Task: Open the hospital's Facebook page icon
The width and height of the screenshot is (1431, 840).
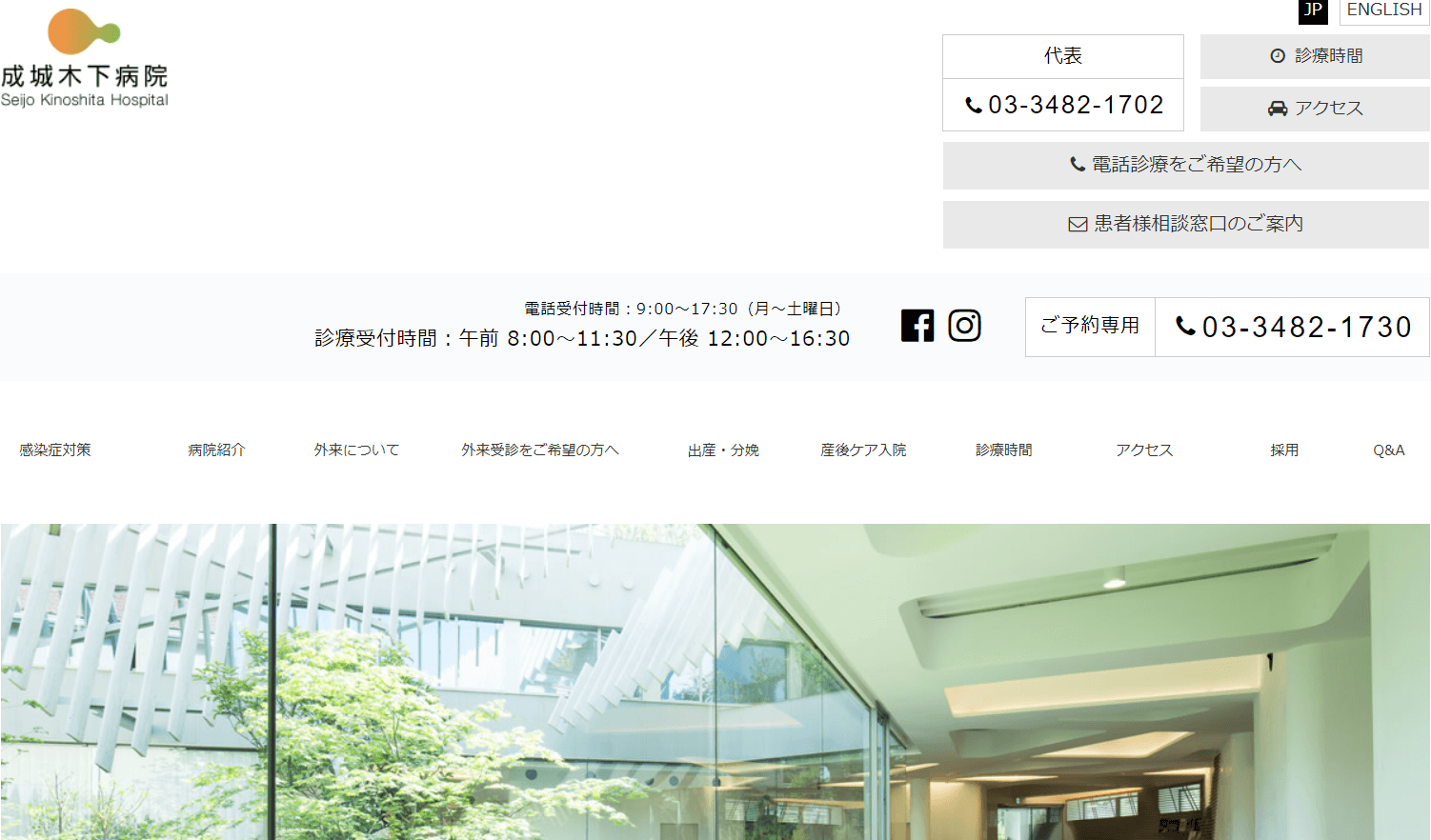Action: pyautogui.click(x=917, y=326)
